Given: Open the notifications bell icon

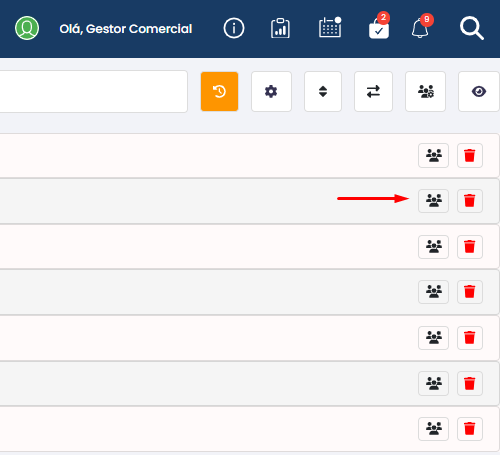Looking at the screenshot, I should [420, 28].
